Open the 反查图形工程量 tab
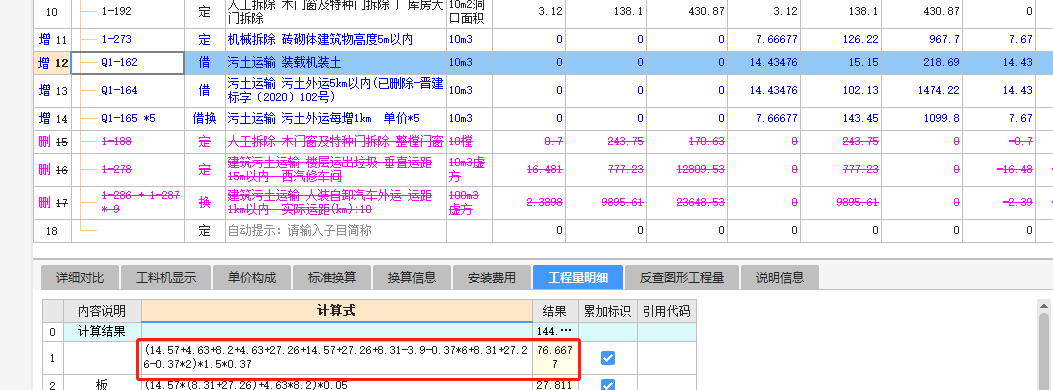The width and height of the screenshot is (1053, 390). (x=682, y=277)
